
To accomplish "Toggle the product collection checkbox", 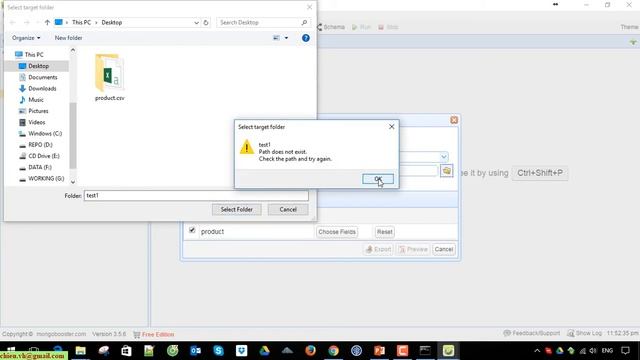I will coord(192,231).
